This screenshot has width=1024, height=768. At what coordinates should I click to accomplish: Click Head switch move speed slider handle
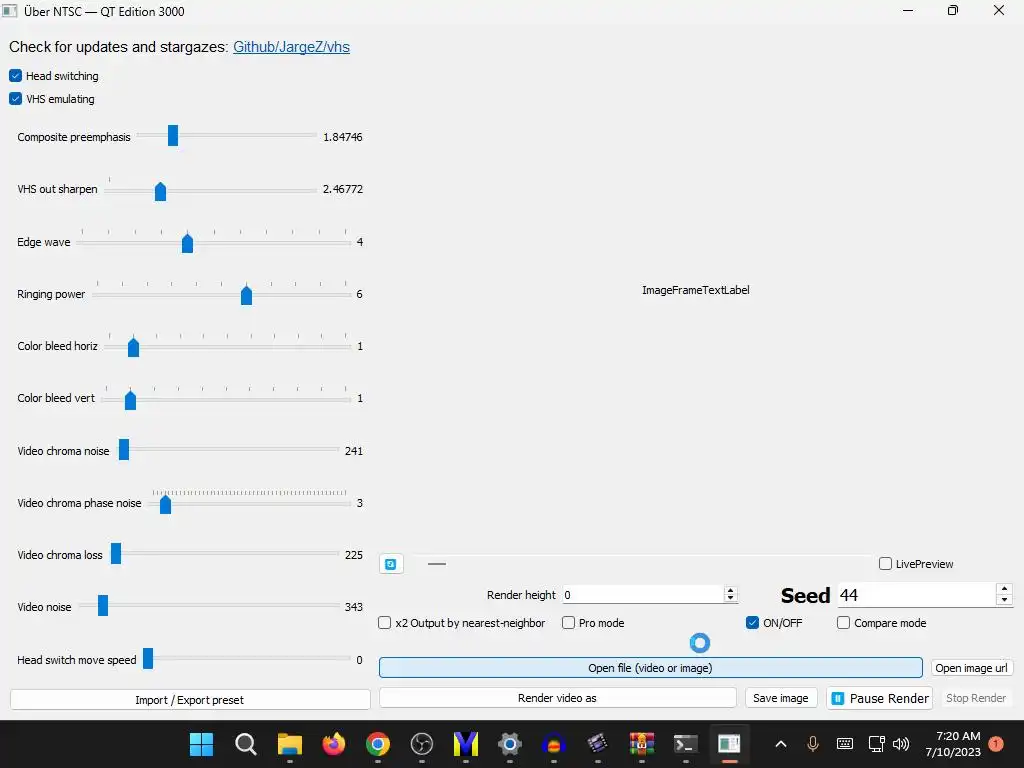[148, 658]
